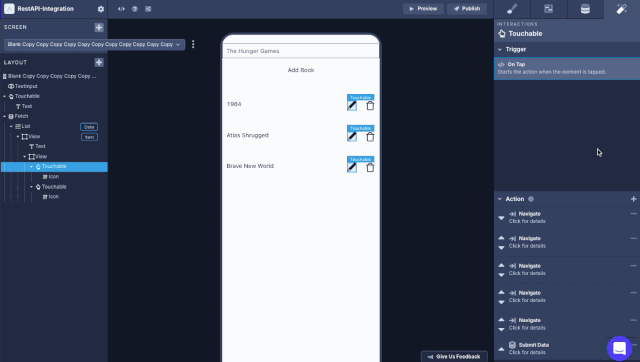Screen dimensions: 640x362
Task: Click the Item badge on View row
Action: [89, 137]
